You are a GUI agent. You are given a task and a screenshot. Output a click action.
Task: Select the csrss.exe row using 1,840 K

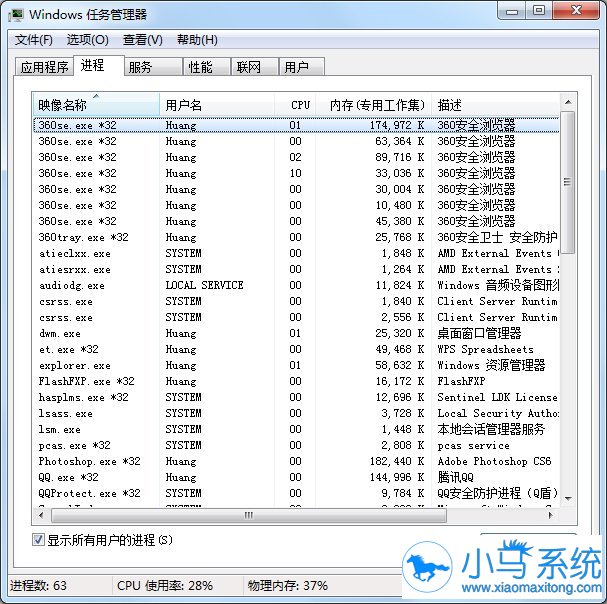tap(296, 301)
